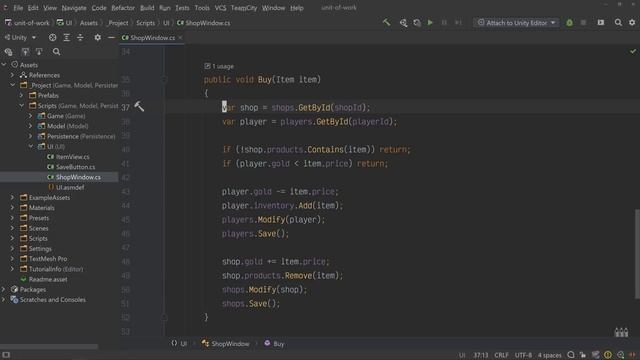This screenshot has height=360, width=640.
Task: Click the Scripts breadcrumb in navigation bar
Action: tap(146, 23)
